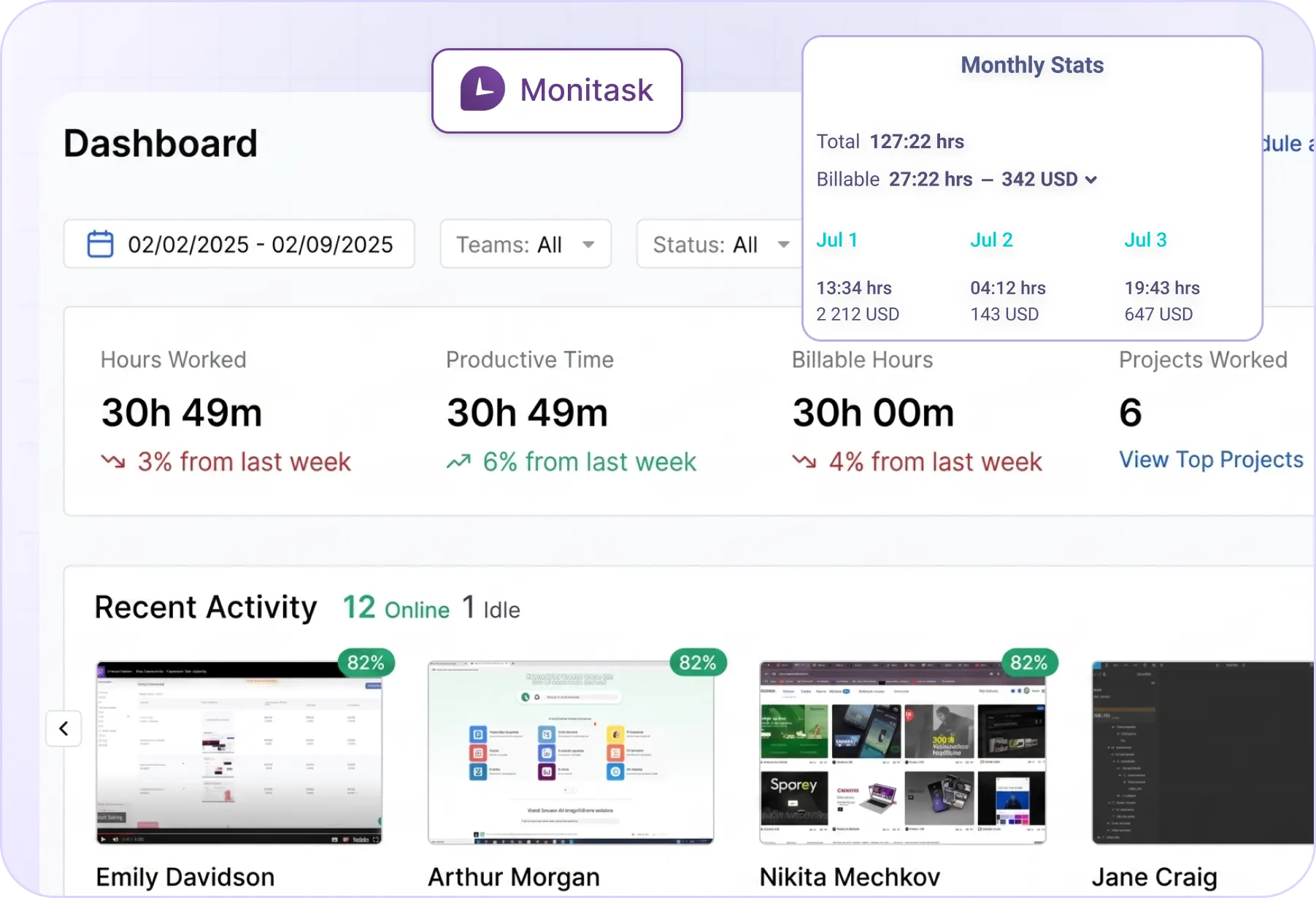Viewport: 1316px width, 898px height.
Task: Click the 12 Online status count
Action: click(396, 607)
